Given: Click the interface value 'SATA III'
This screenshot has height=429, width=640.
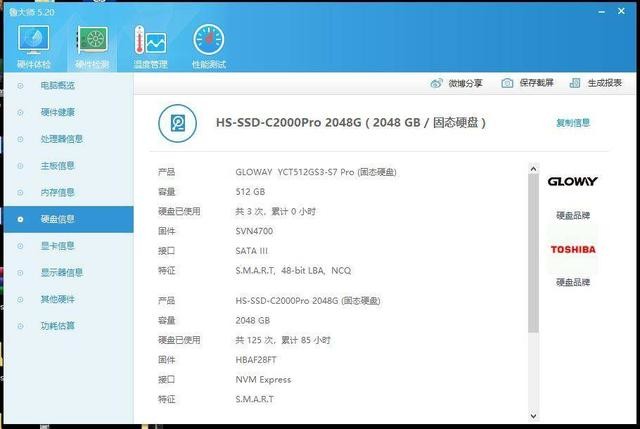Looking at the screenshot, I should 251,251.
